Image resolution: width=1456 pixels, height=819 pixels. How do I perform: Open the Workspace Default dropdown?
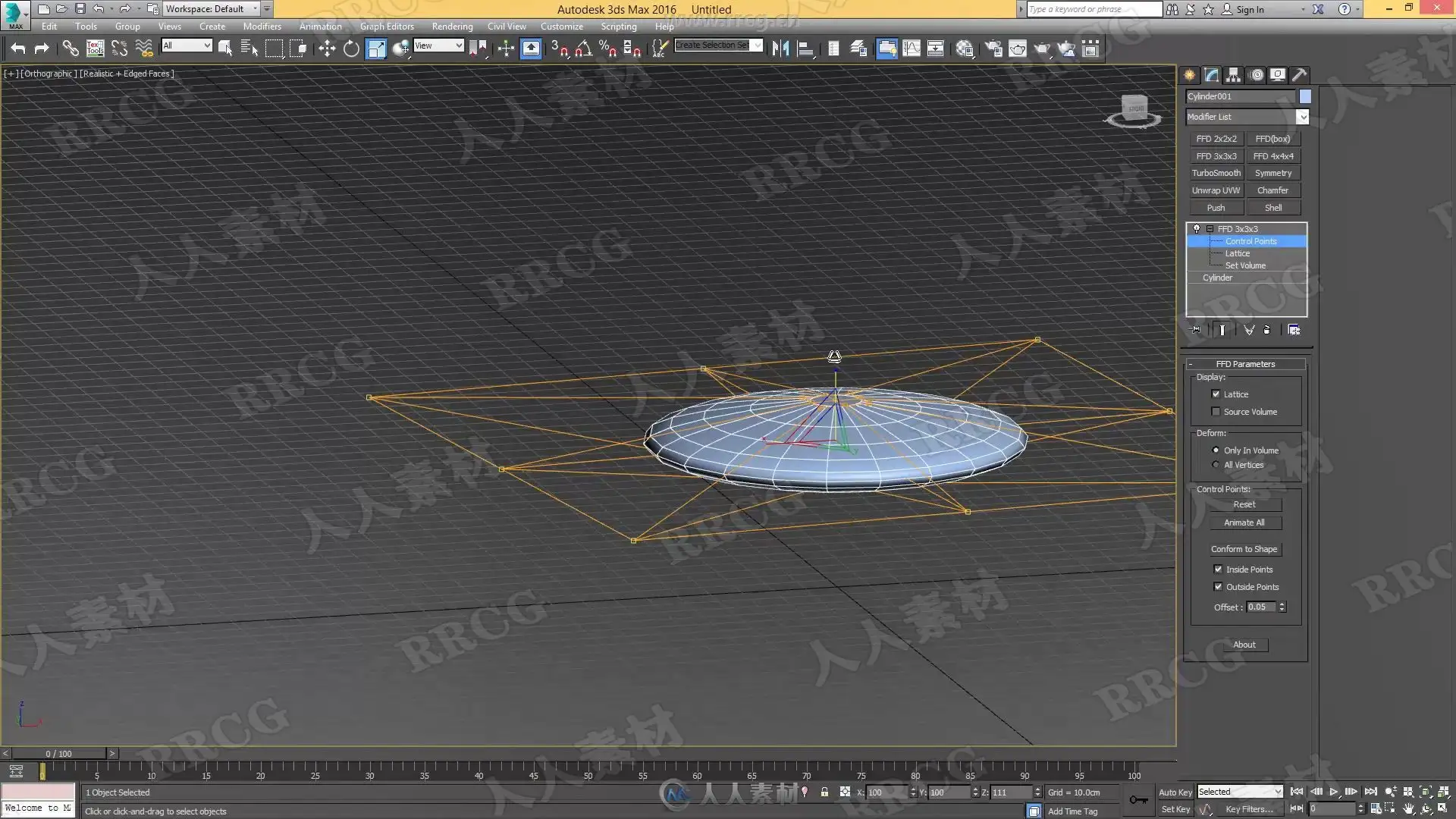(255, 9)
